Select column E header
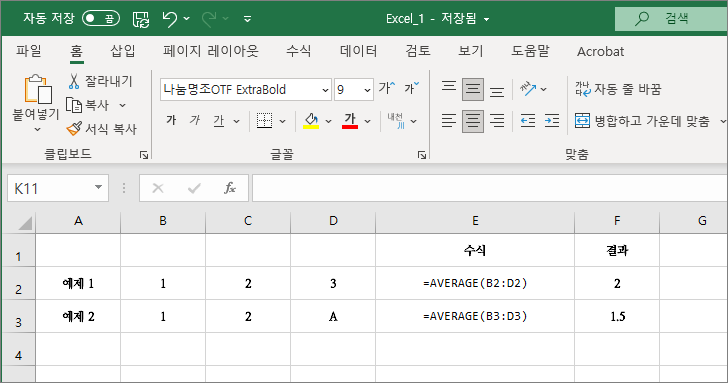This screenshot has width=728, height=383. [474, 221]
